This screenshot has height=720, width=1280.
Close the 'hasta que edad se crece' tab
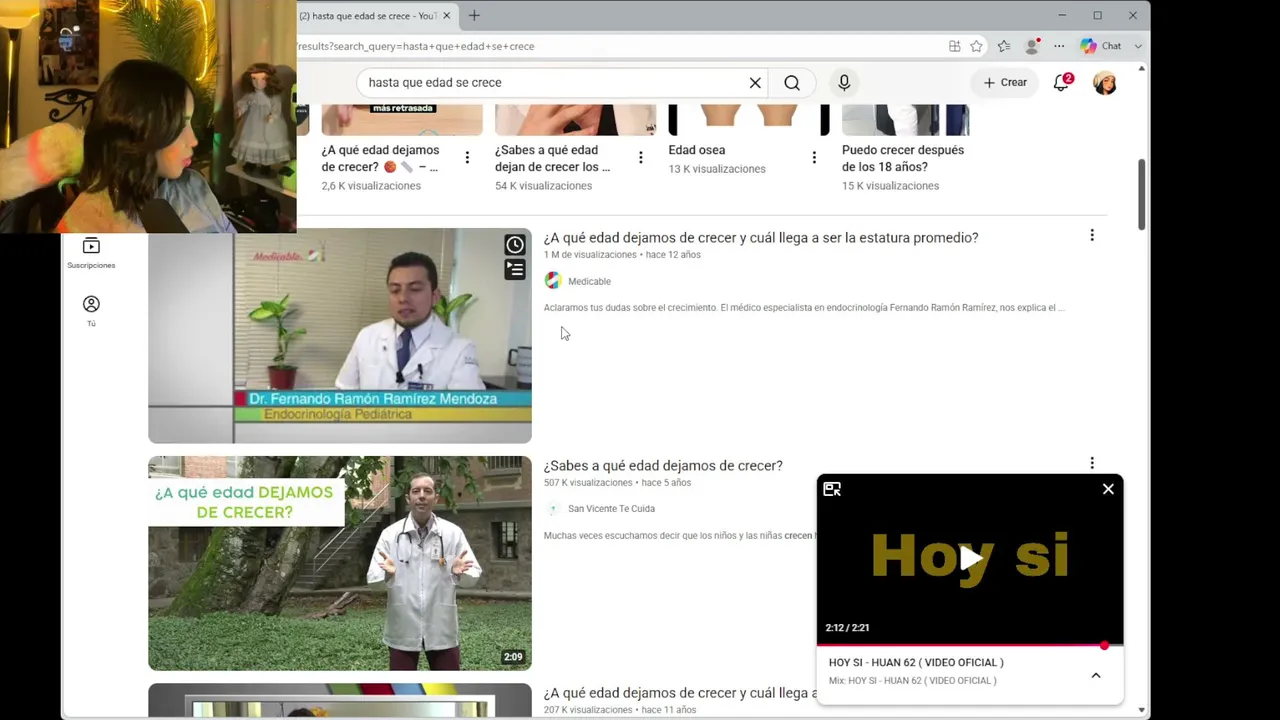447,16
